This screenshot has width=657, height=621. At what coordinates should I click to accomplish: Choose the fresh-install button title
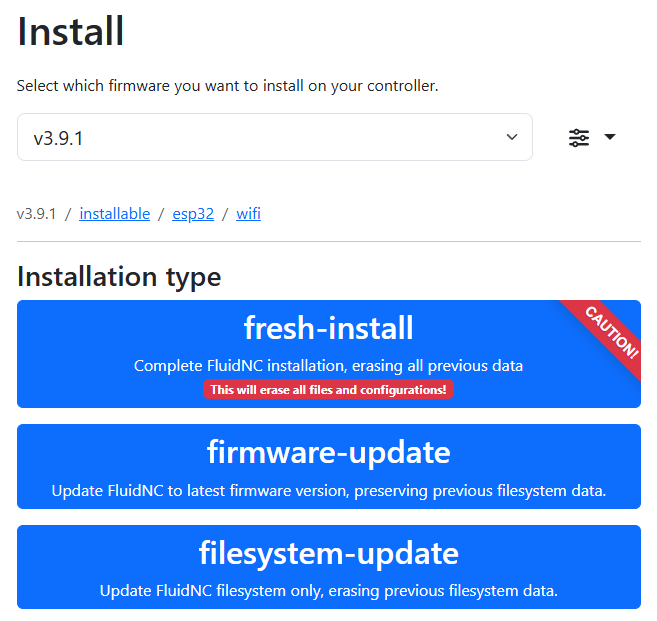tap(328, 328)
